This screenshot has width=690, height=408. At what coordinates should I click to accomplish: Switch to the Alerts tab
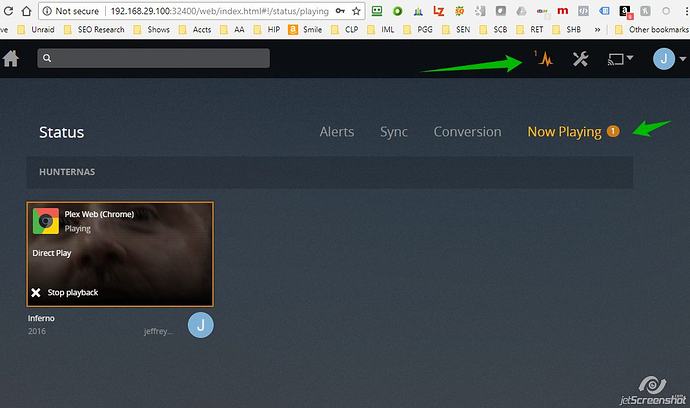click(337, 132)
